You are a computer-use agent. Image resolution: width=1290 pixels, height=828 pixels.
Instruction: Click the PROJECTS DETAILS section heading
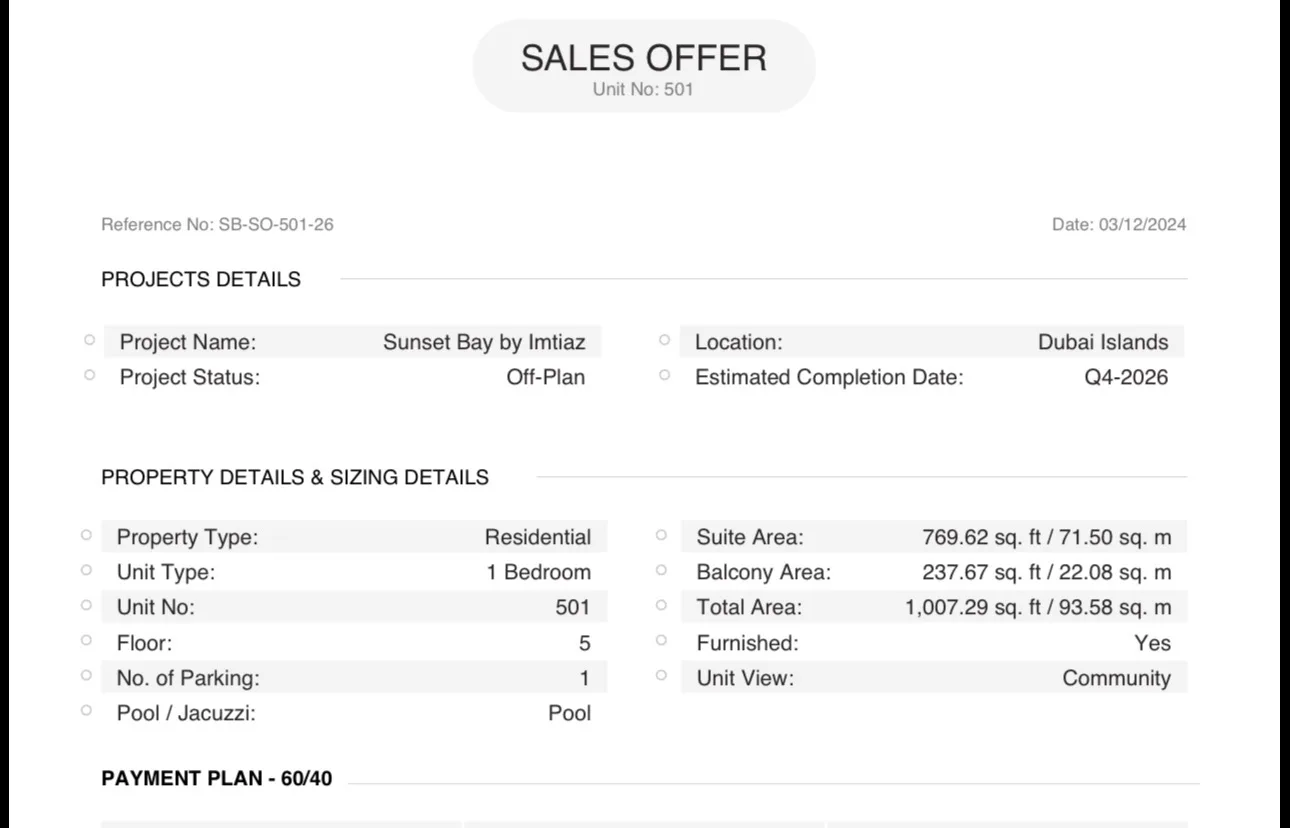(x=201, y=280)
